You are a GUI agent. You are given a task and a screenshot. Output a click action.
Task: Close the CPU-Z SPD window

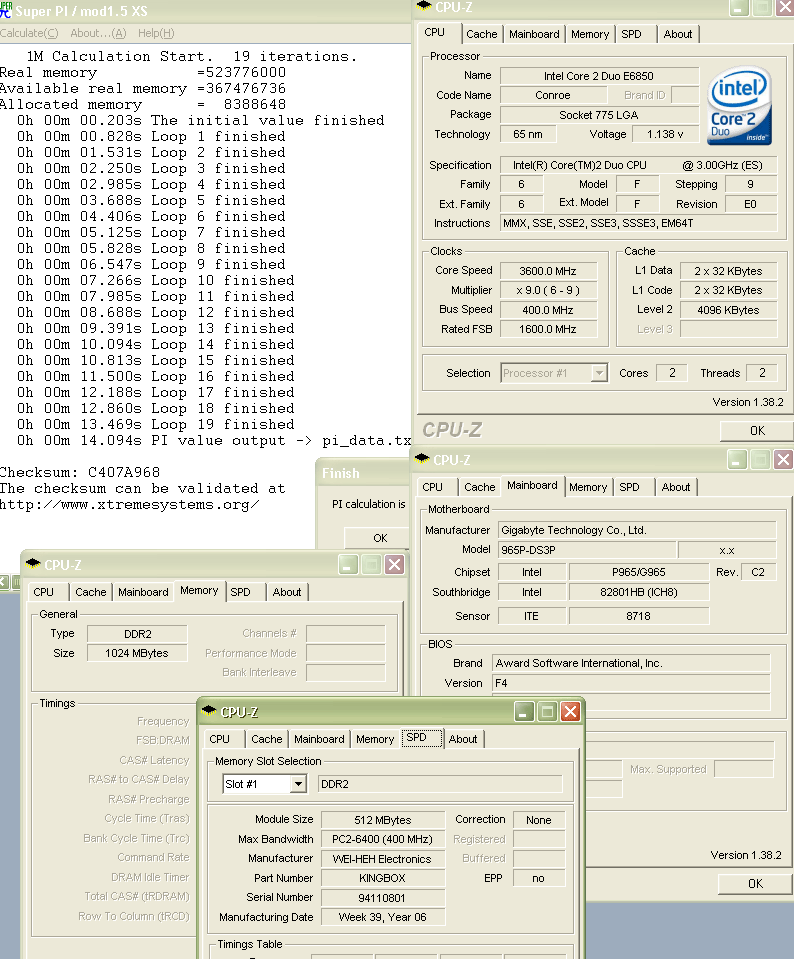570,711
